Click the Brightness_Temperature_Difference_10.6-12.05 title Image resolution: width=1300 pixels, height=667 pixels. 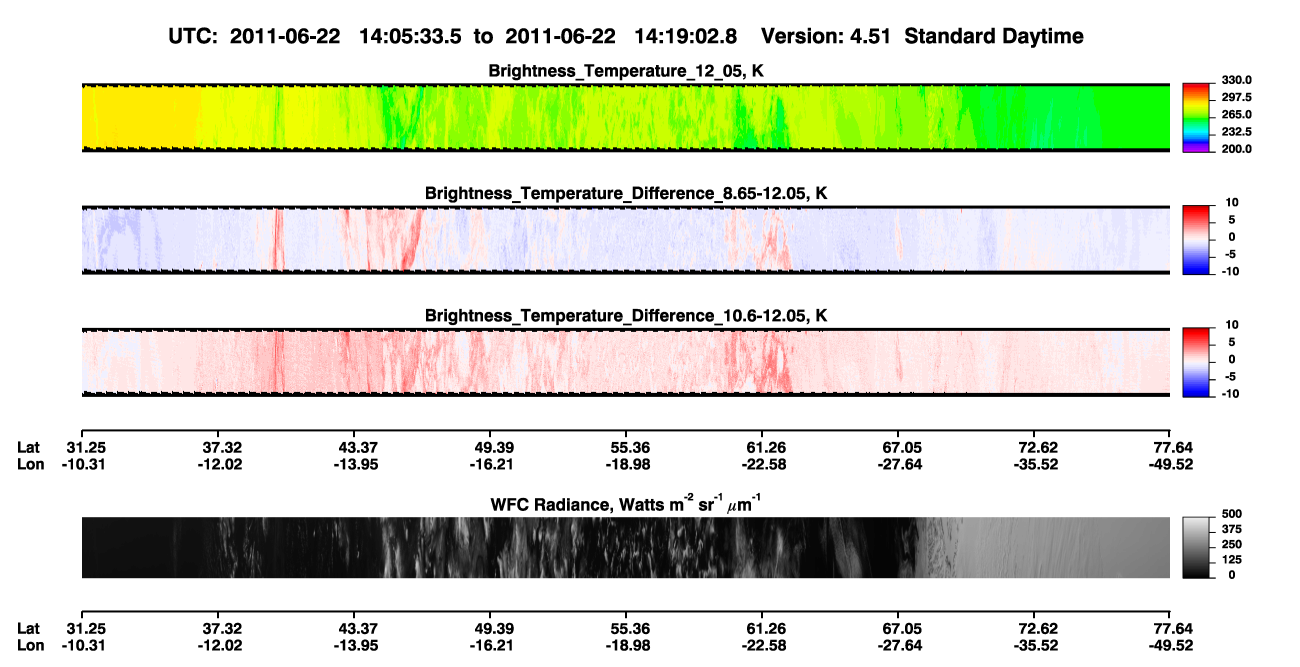click(x=625, y=315)
